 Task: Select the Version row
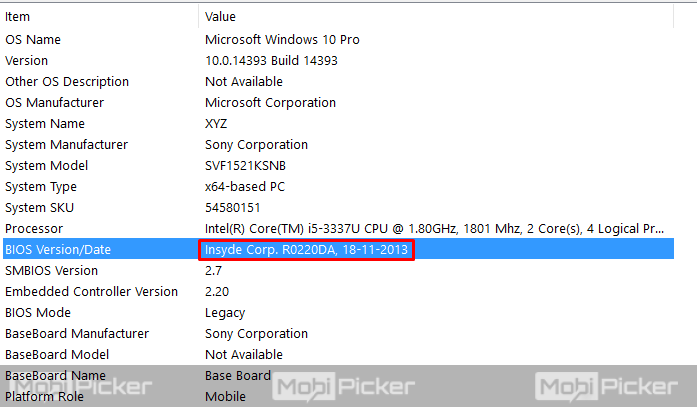click(26, 60)
